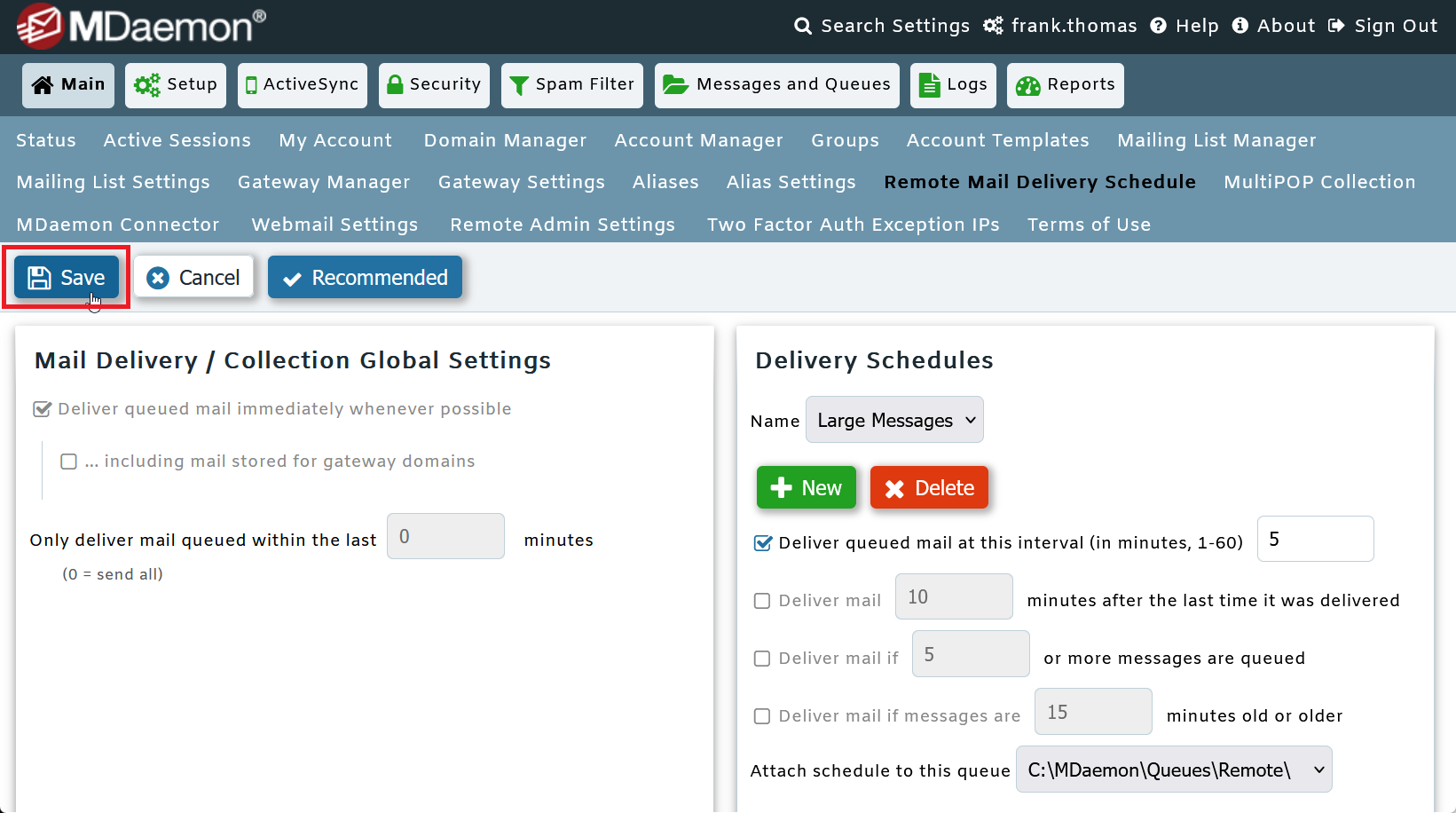Open the Account Manager section
Screen dimensions: 1456x813
698,140
